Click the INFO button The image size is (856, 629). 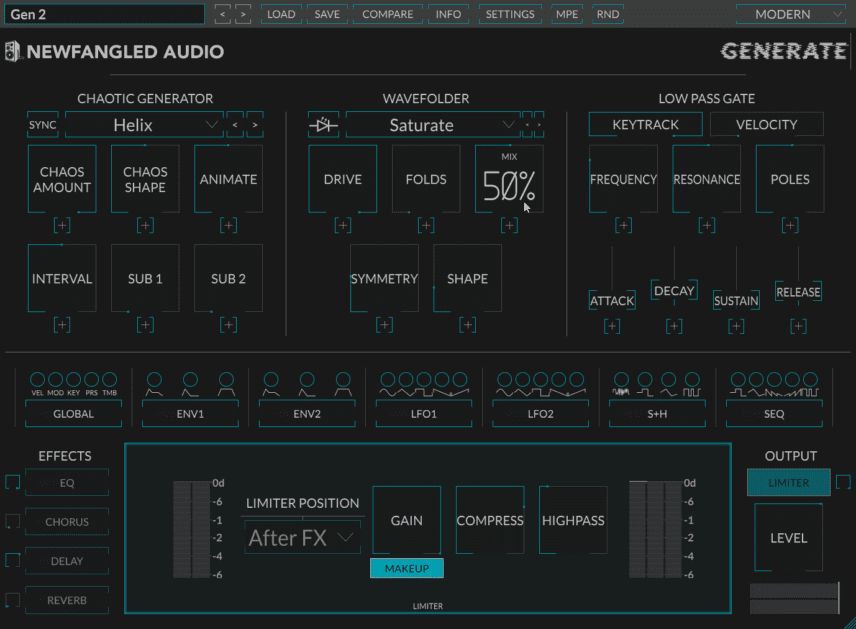[x=448, y=14]
